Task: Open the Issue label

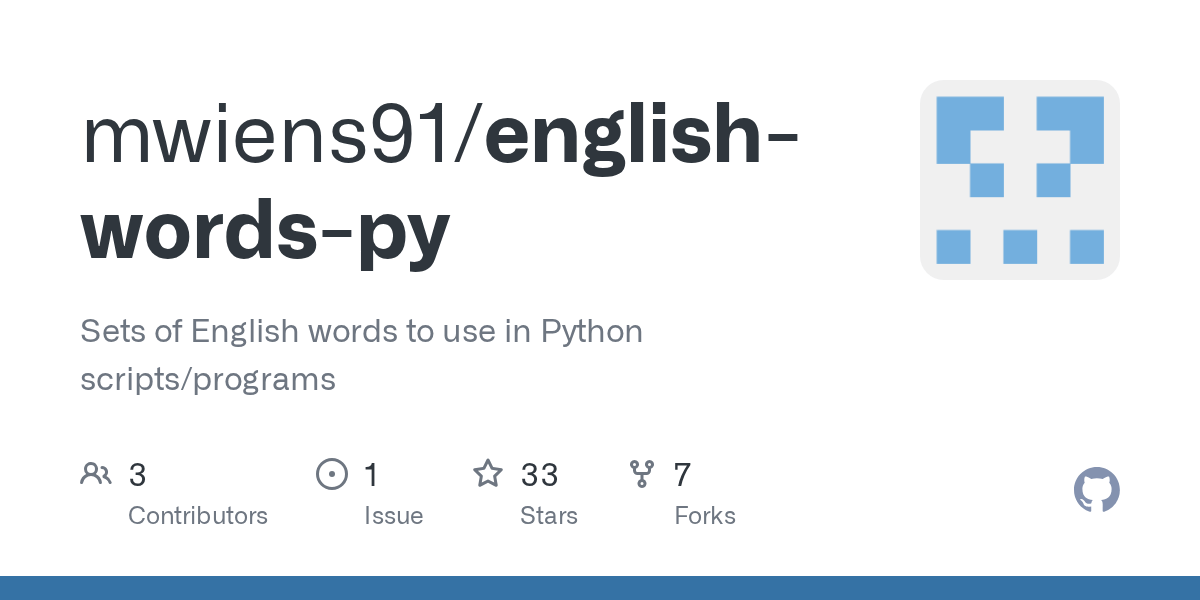Action: click(393, 516)
